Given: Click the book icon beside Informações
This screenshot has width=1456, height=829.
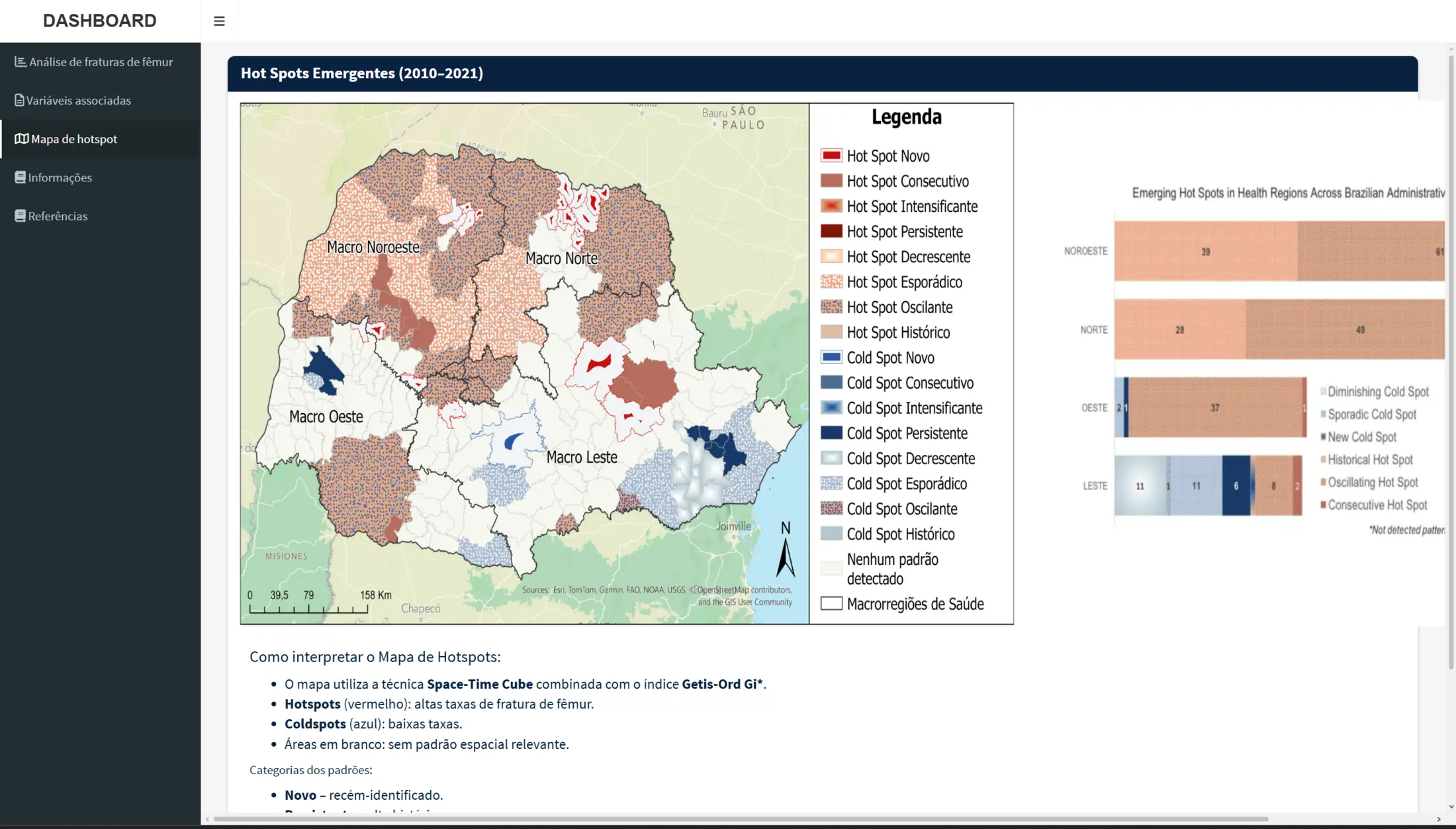Looking at the screenshot, I should click(x=20, y=177).
